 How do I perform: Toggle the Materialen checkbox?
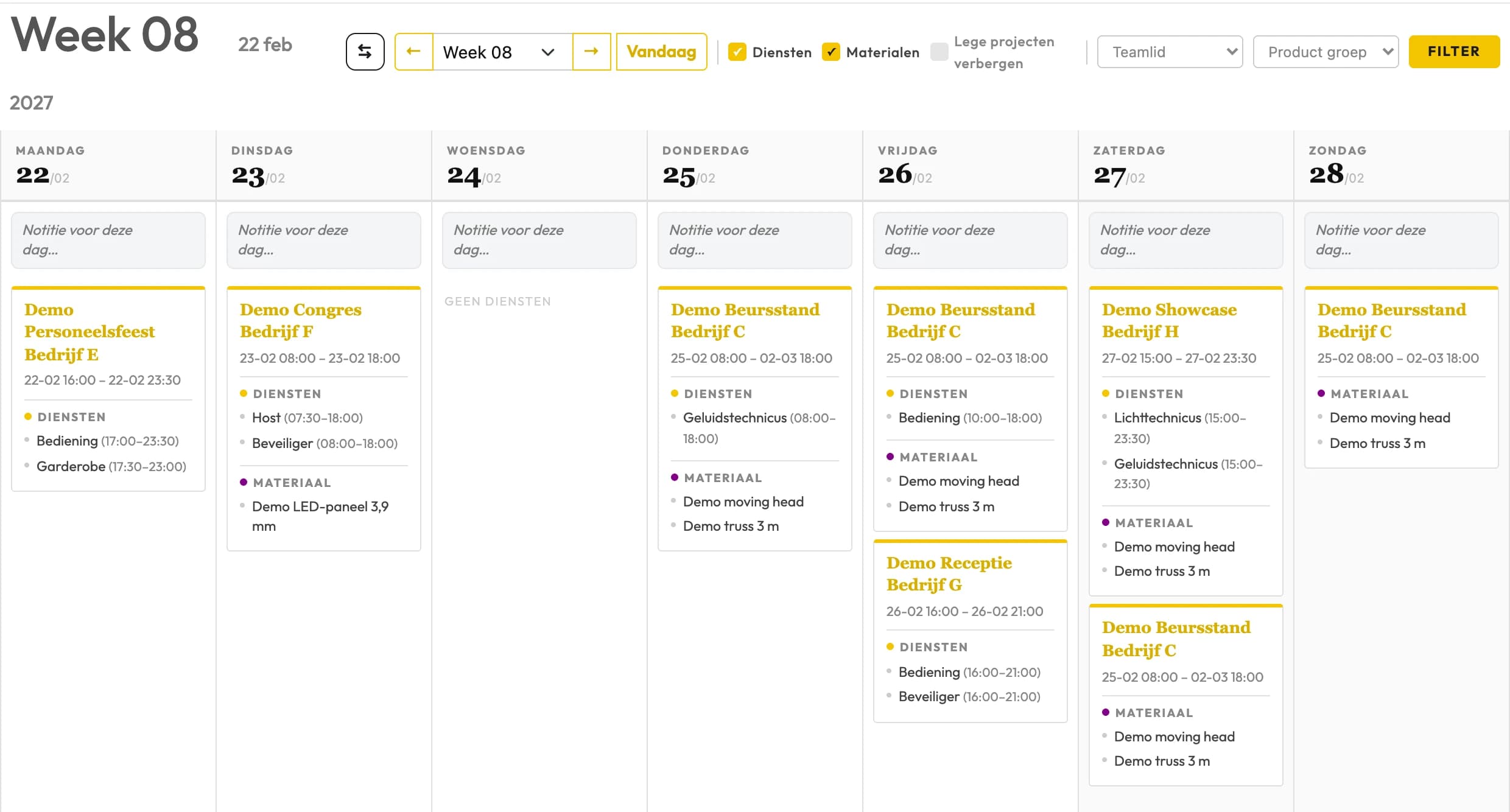[831, 52]
